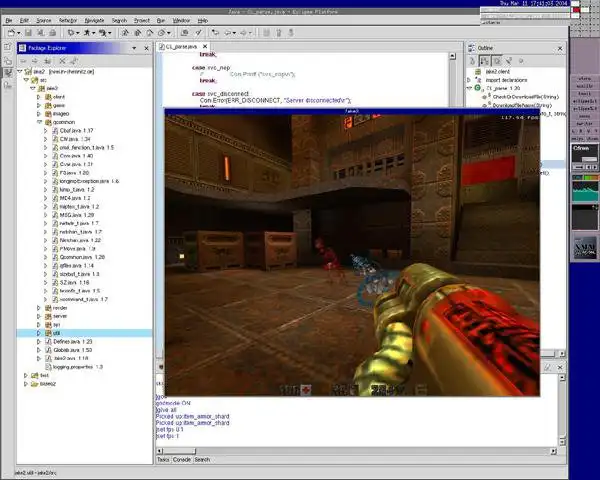Image resolution: width=600 pixels, height=480 pixels.
Task: Switch to the Tasks tab
Action: tap(163, 460)
